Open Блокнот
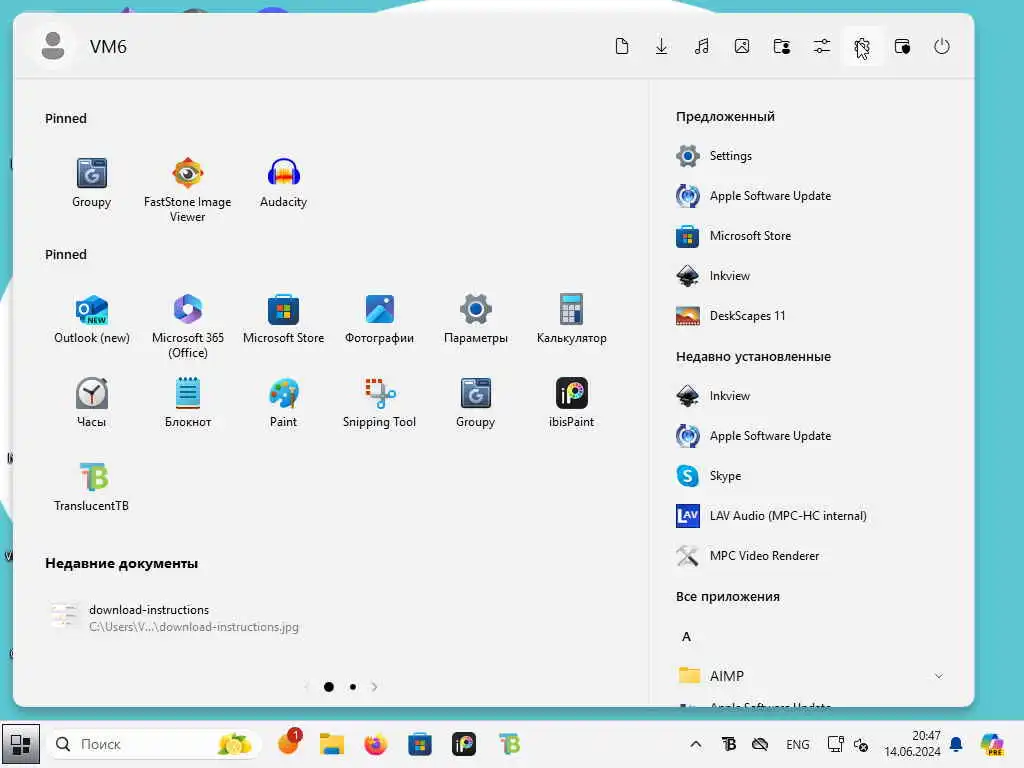Screen dimensions: 1024x768 pos(187,402)
